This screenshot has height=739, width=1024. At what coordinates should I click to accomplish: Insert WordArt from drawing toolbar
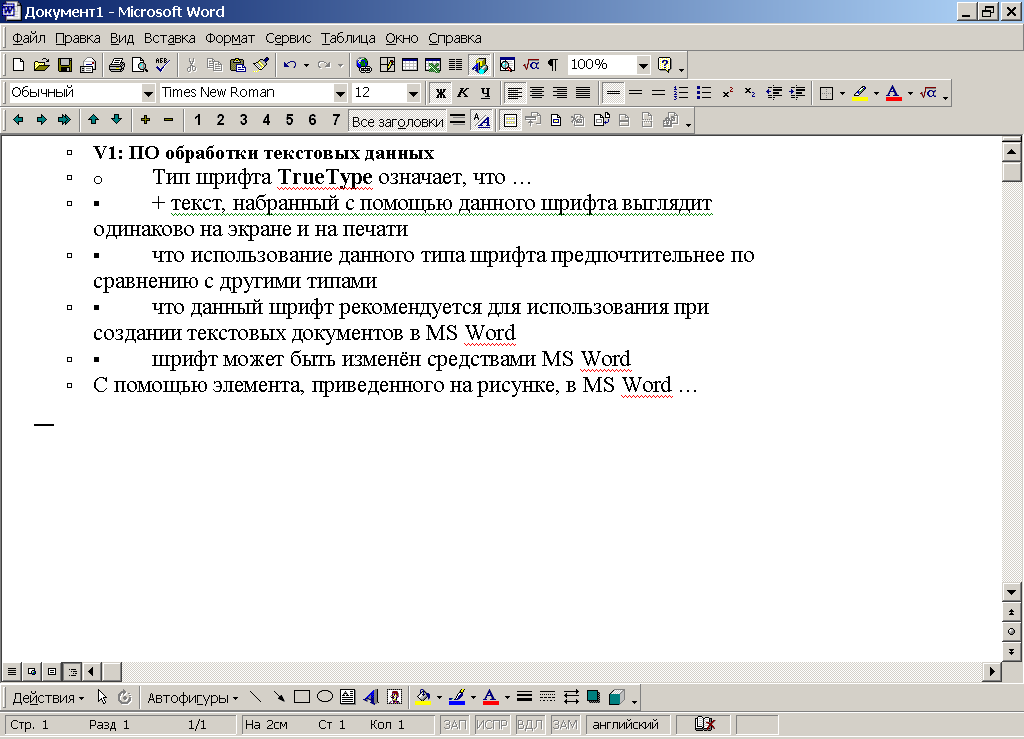(371, 697)
